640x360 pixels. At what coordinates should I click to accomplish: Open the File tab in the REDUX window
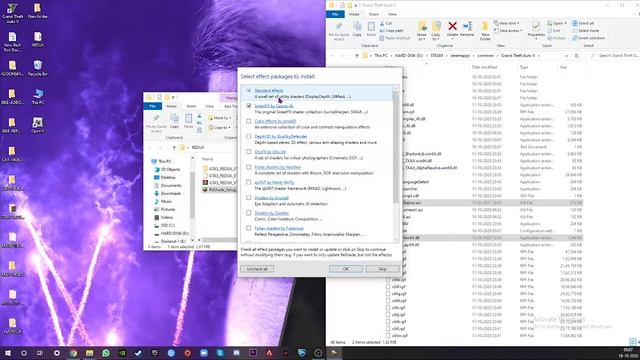pyautogui.click(x=152, y=106)
